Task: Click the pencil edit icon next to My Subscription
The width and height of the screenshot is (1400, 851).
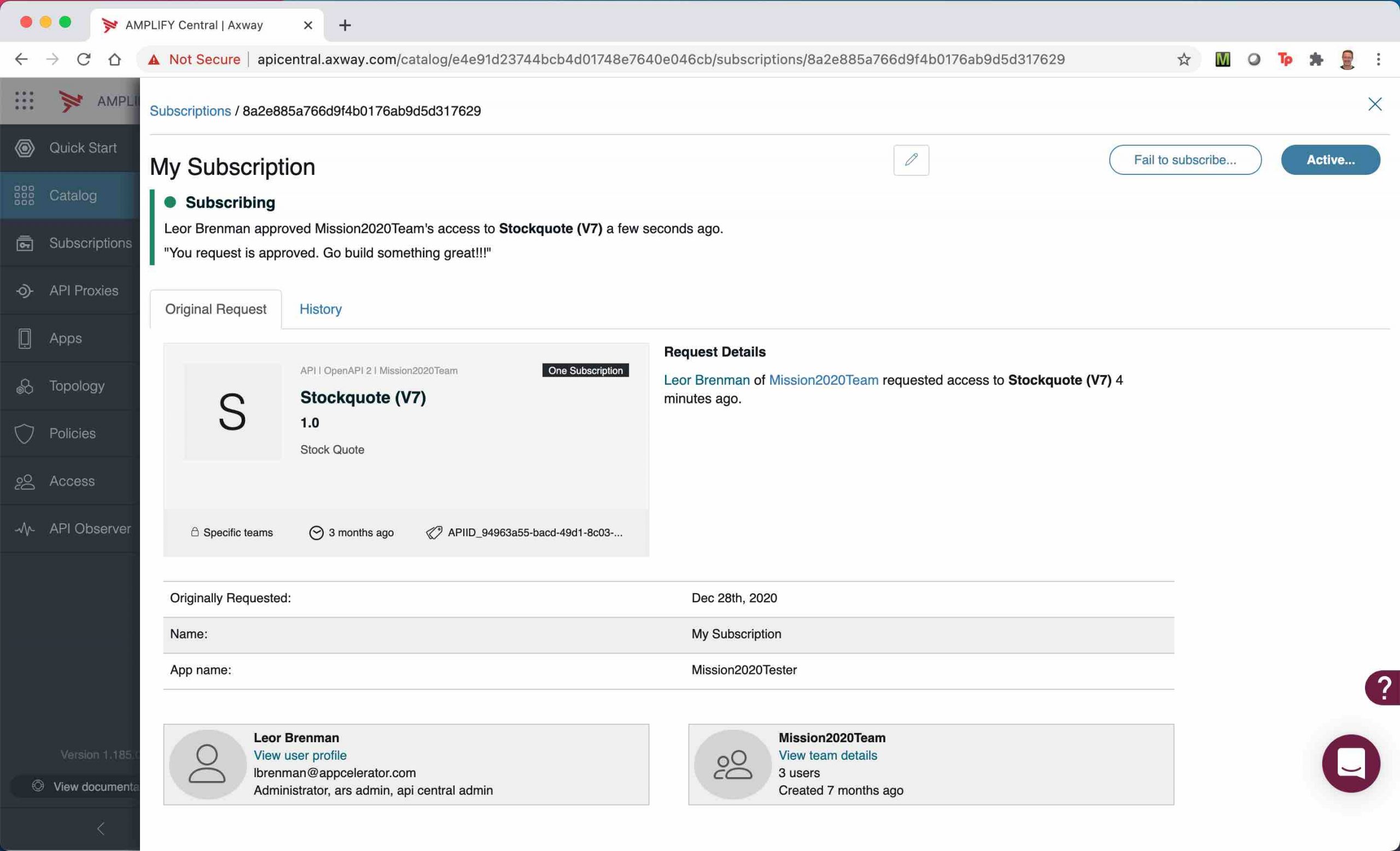Action: click(x=911, y=160)
